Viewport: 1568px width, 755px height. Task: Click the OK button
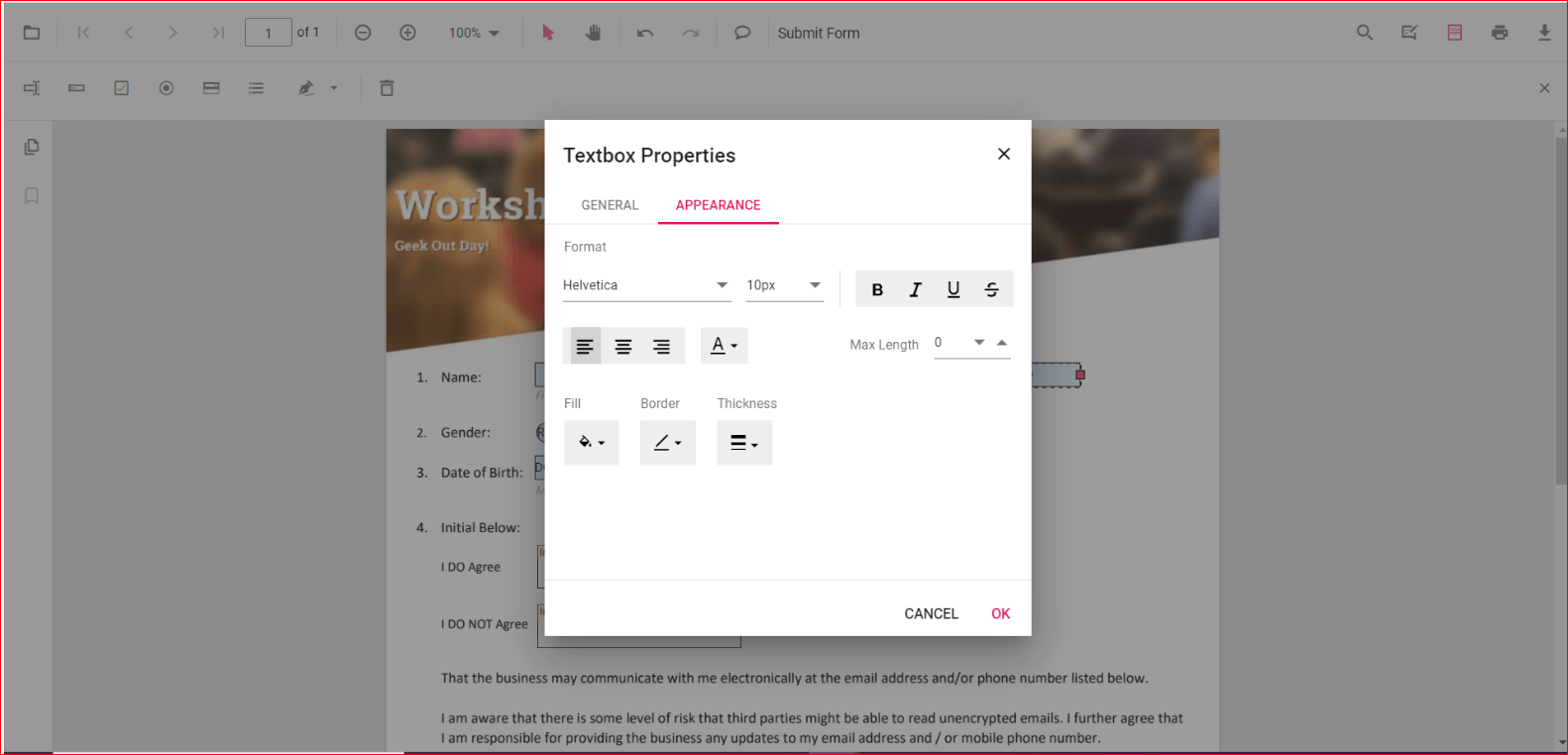(1000, 613)
